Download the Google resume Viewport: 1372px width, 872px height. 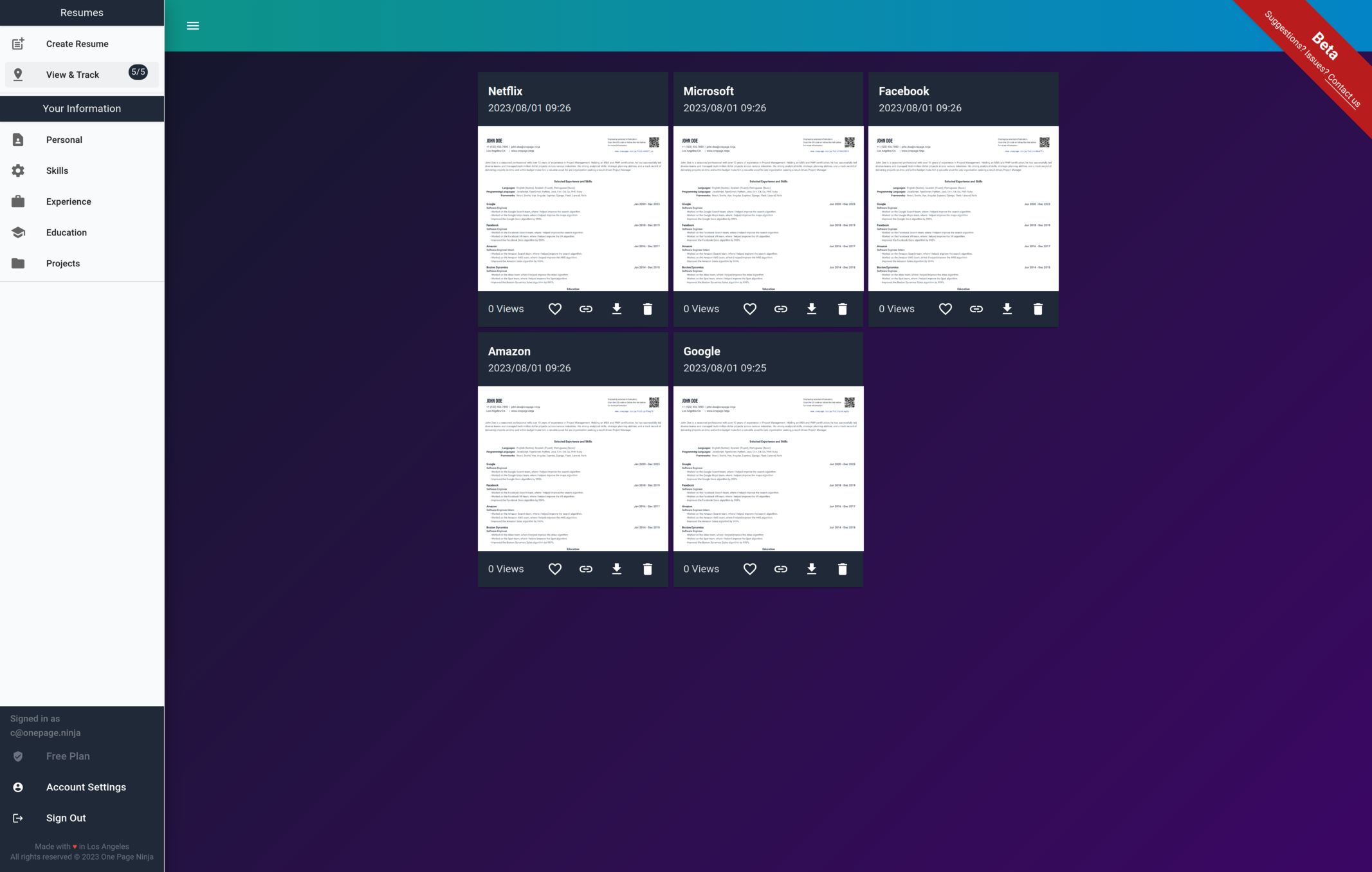click(x=811, y=569)
